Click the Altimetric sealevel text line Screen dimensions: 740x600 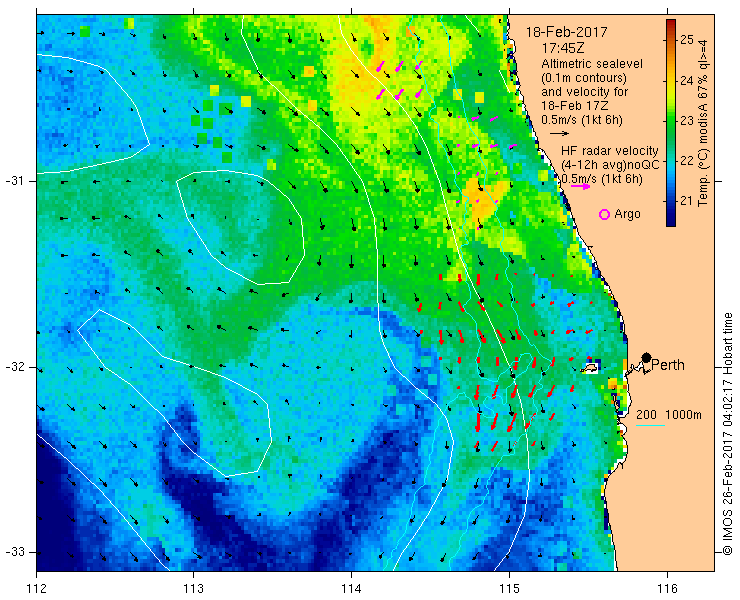coord(592,64)
